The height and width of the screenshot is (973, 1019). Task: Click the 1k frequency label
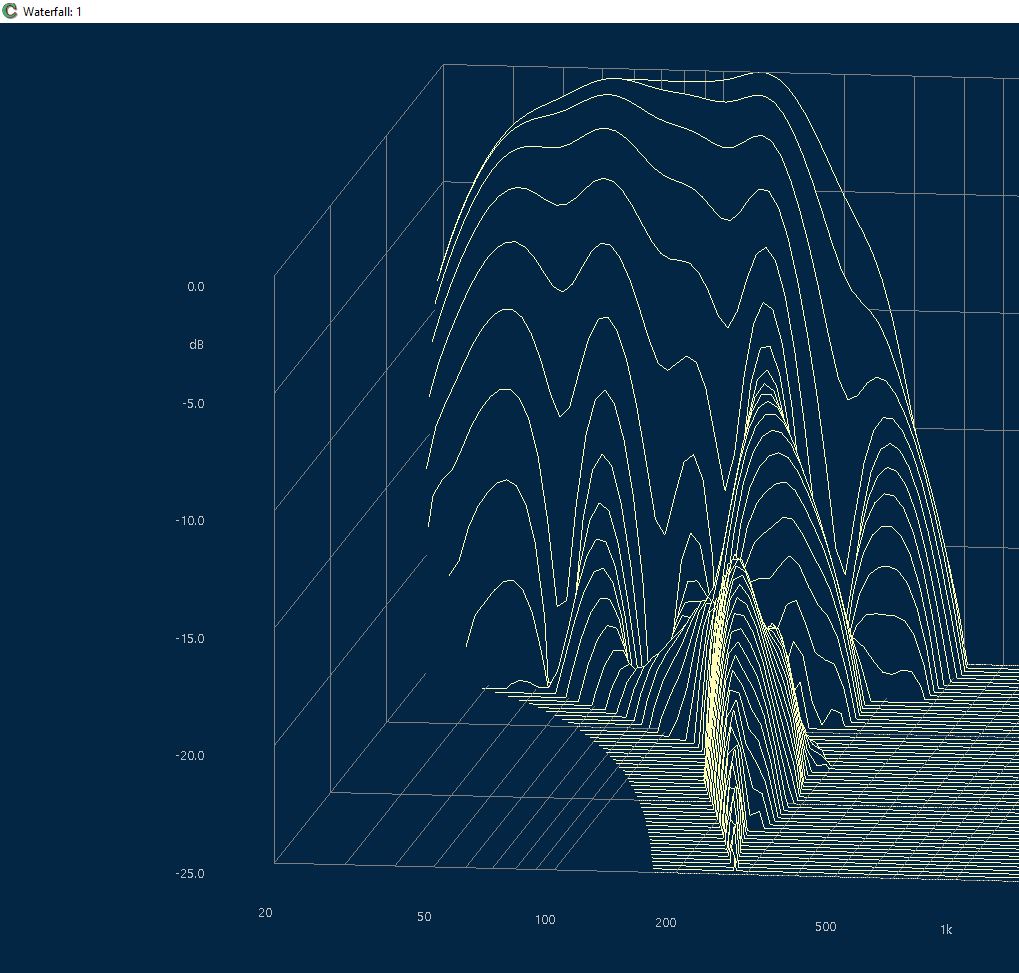coord(946,929)
